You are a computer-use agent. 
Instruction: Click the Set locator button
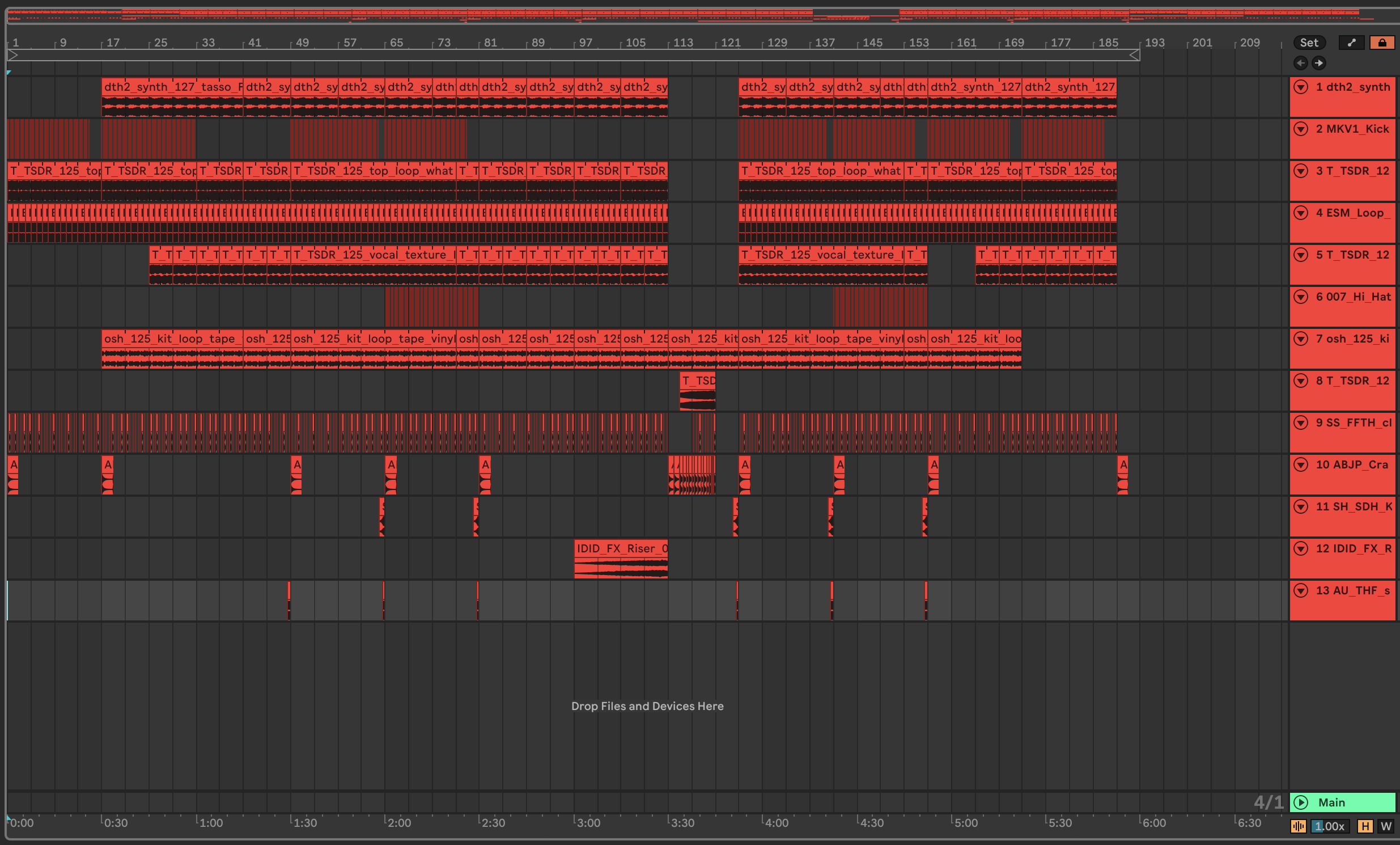pyautogui.click(x=1309, y=43)
